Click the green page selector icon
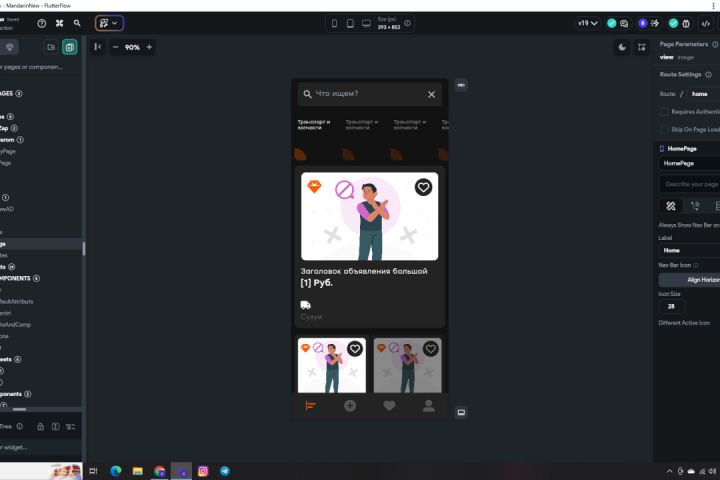 pyautogui.click(x=70, y=47)
